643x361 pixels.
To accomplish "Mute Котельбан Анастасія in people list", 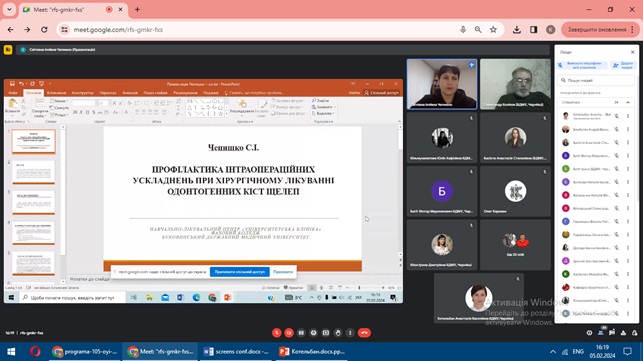I will point(616,116).
